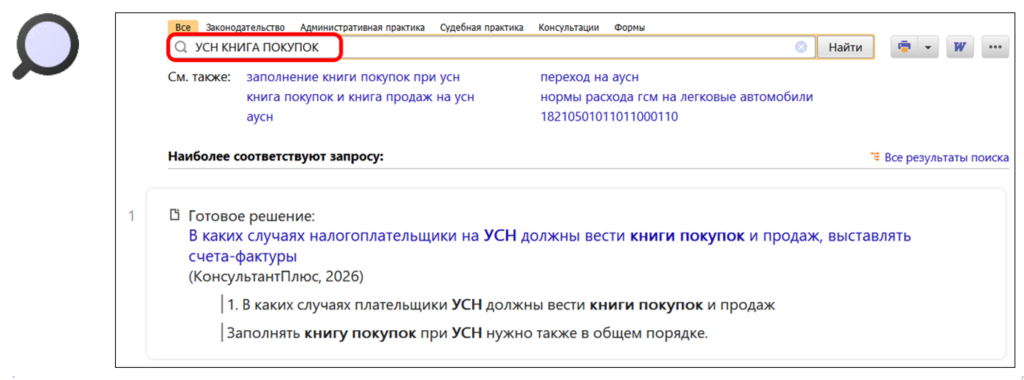Image resolution: width=1024 pixels, height=380 pixels.
Task: Click the document icon beside Готовое решение
Action: click(174, 215)
